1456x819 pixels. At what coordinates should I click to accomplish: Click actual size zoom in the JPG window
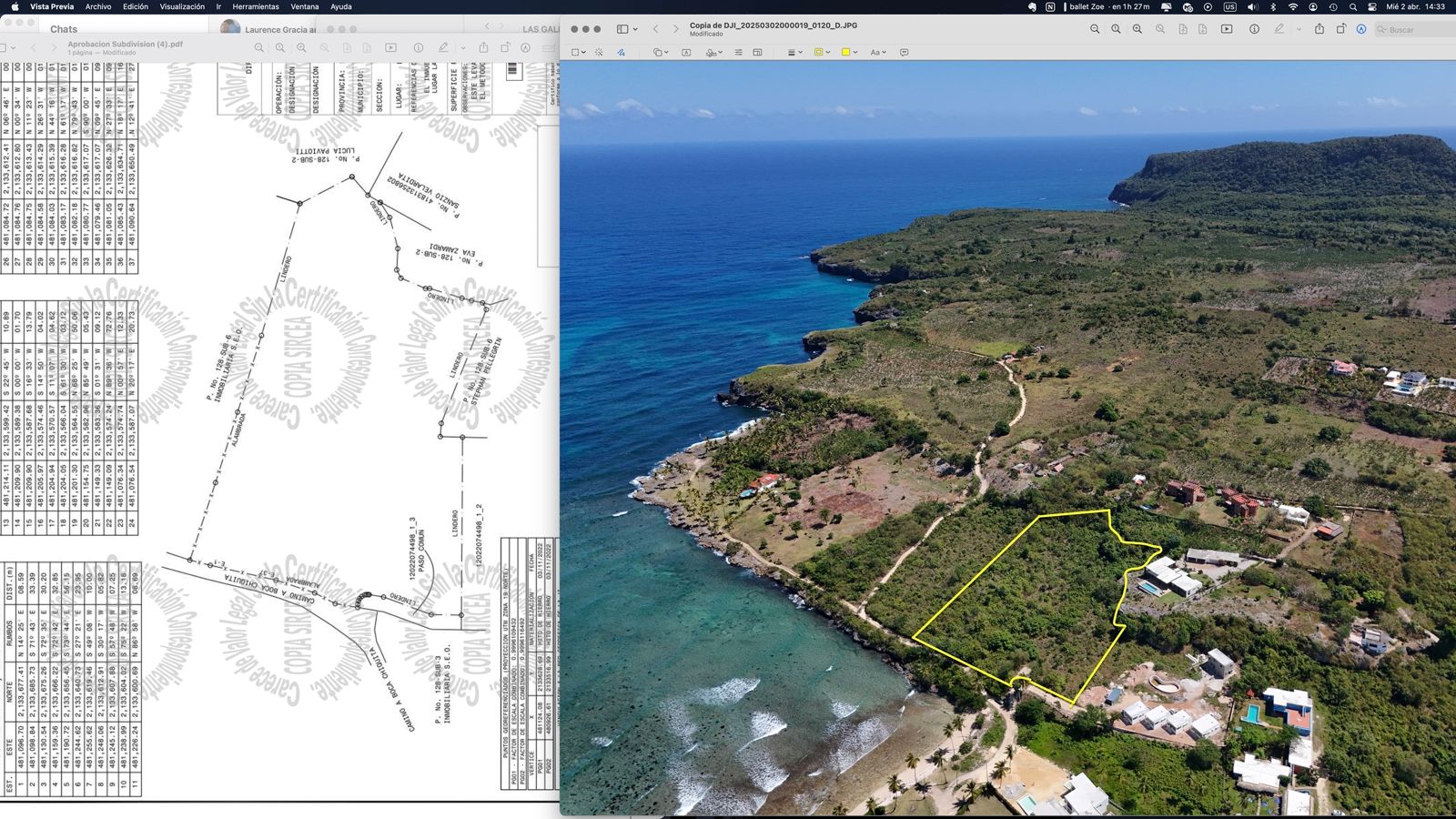point(1116,29)
